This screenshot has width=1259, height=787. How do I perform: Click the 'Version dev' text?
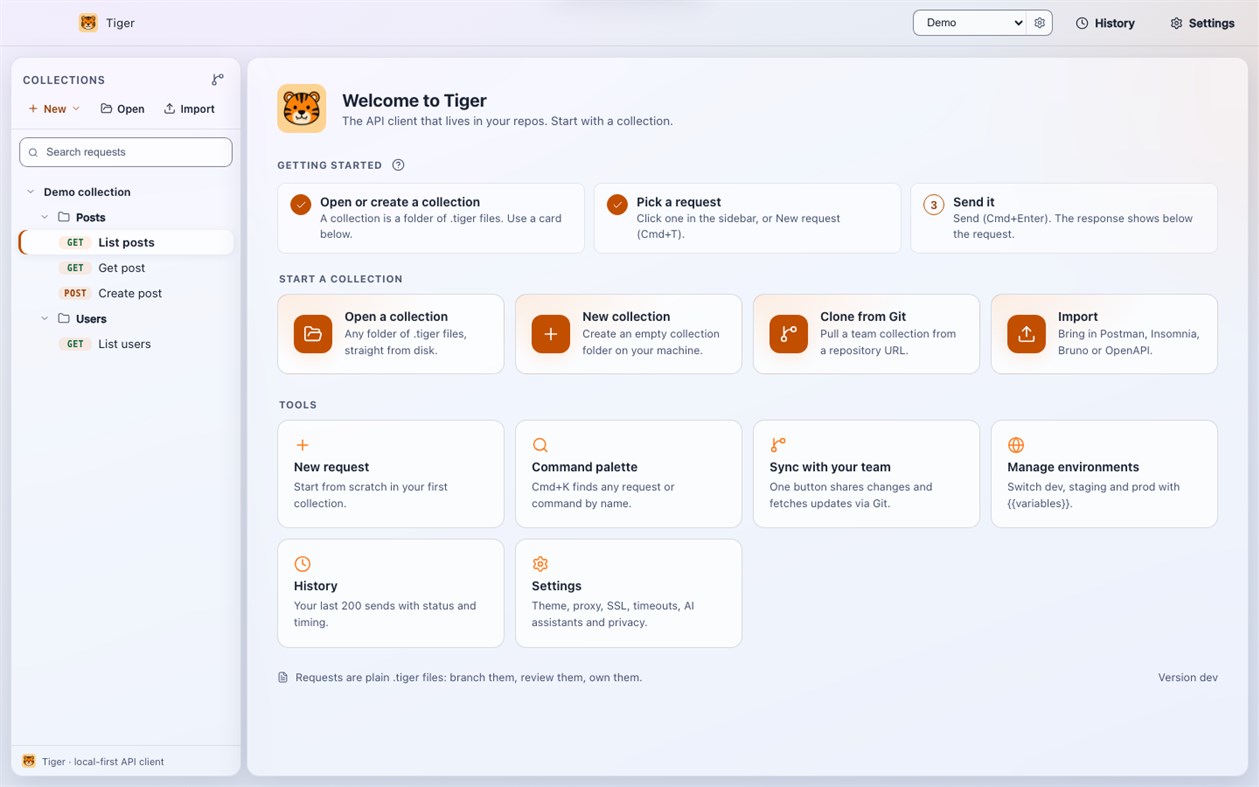tap(1188, 678)
